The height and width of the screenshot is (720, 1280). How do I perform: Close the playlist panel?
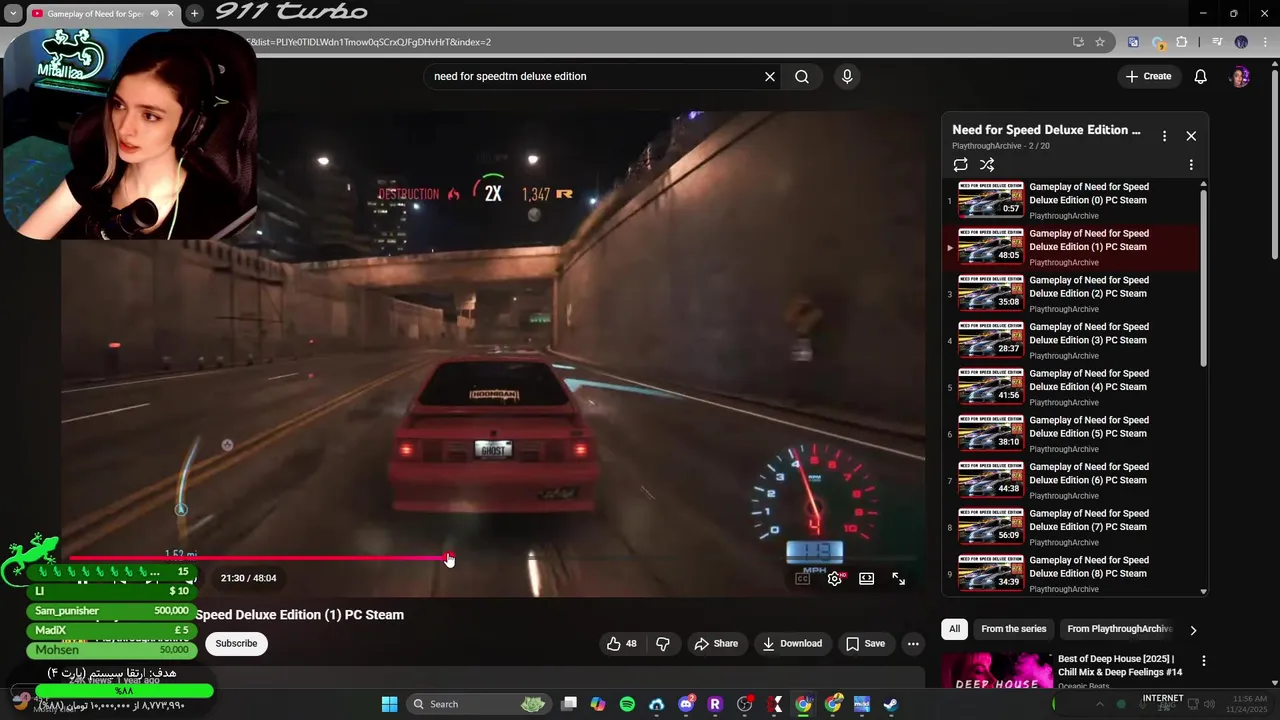tap(1191, 136)
